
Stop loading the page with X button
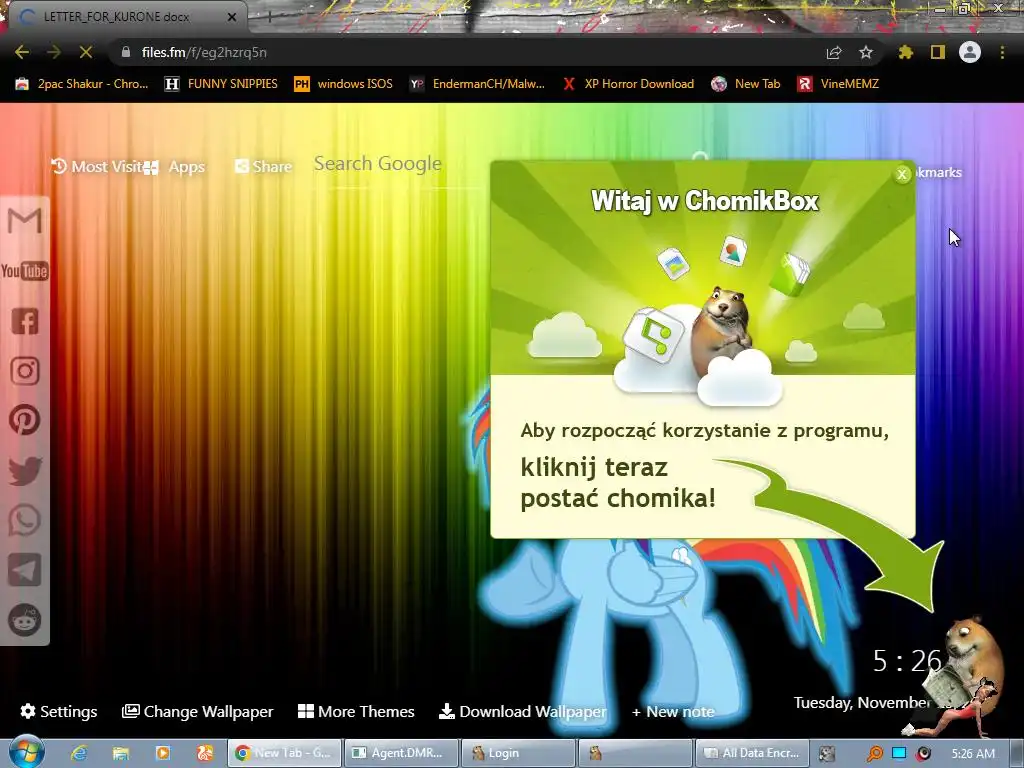[x=86, y=52]
